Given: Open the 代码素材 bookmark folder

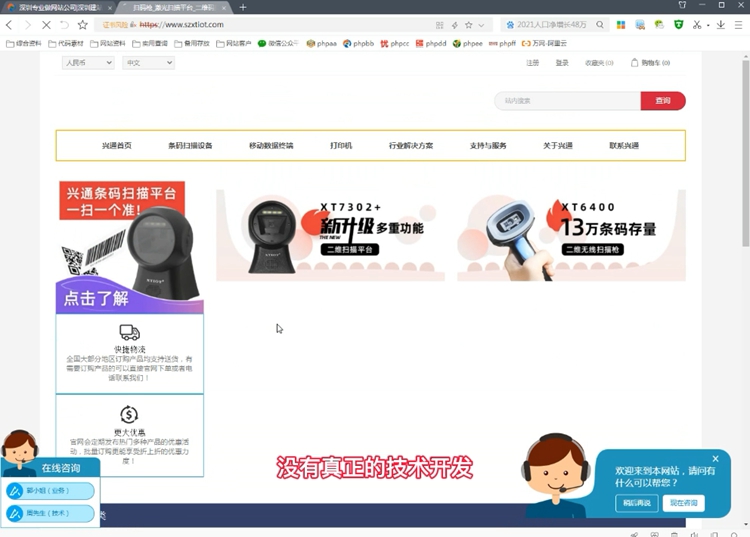Looking at the screenshot, I should (x=66, y=44).
